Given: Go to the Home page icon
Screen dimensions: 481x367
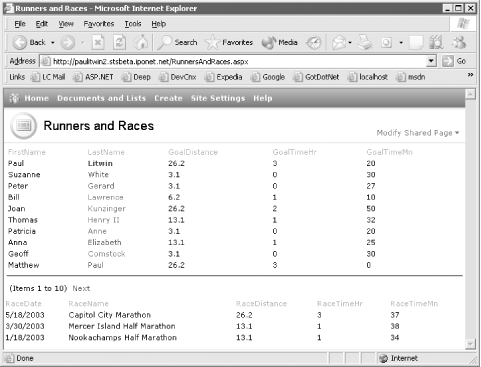Looking at the screenshot, I should 141,43.
